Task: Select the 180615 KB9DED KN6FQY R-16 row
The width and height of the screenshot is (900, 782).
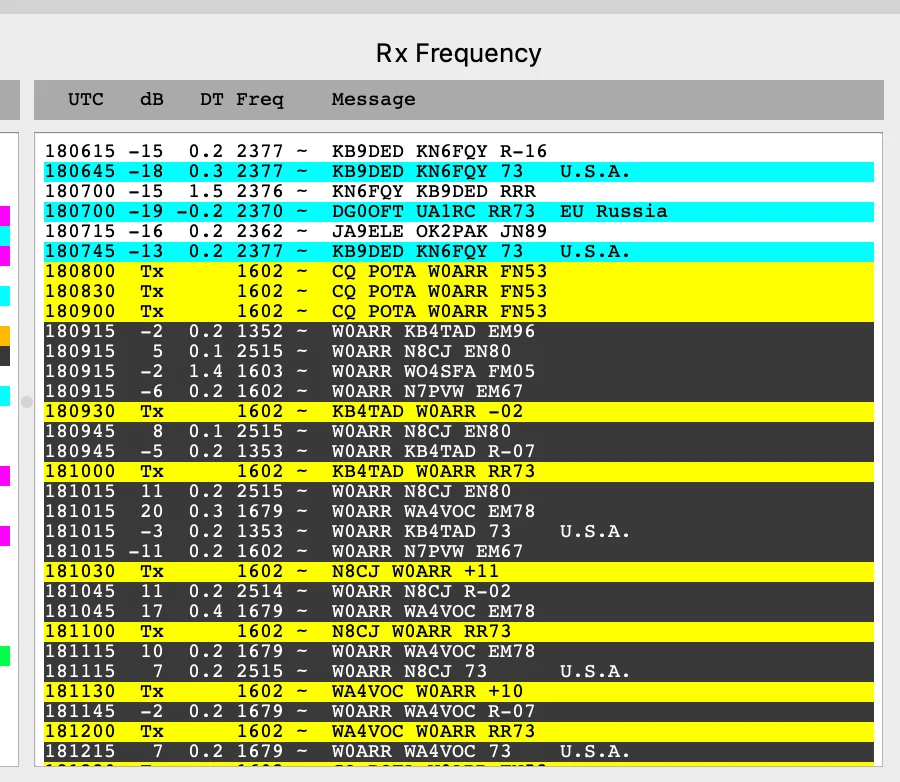Action: pos(459,152)
